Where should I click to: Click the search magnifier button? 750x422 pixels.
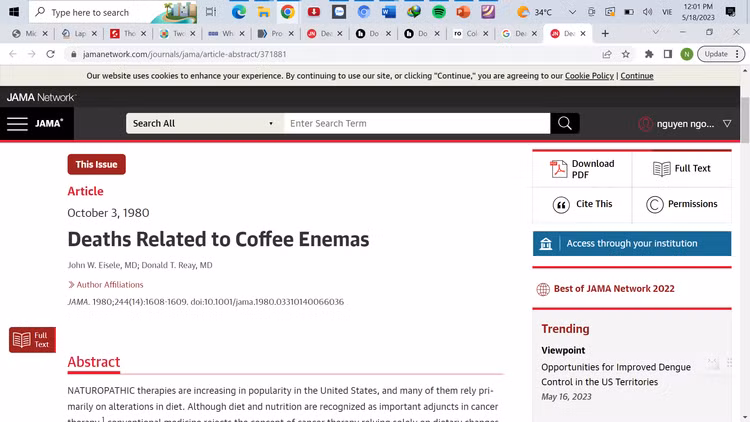[x=565, y=124]
